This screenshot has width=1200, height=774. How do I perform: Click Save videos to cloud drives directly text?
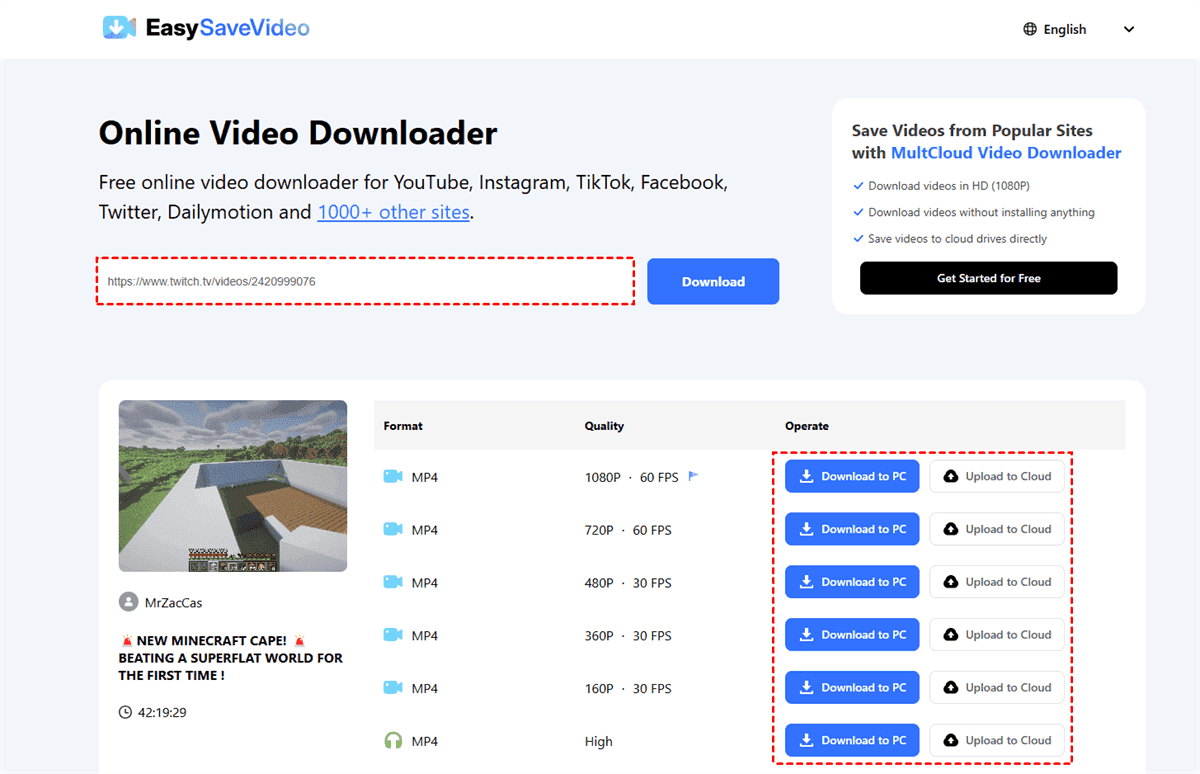(958, 239)
